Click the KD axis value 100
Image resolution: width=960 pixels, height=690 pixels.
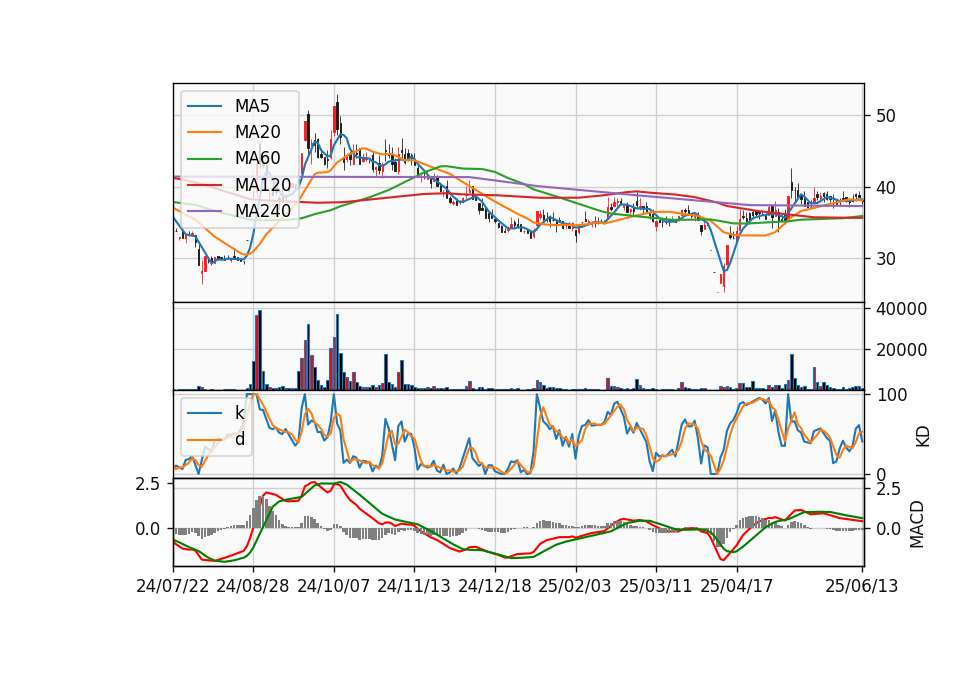coord(891,395)
